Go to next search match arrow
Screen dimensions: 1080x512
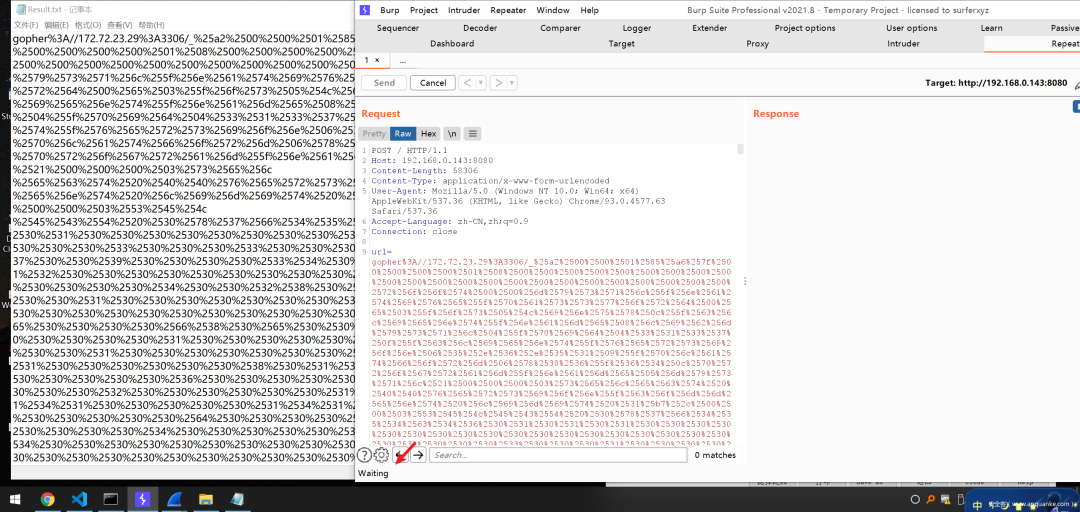pyautogui.click(x=418, y=455)
